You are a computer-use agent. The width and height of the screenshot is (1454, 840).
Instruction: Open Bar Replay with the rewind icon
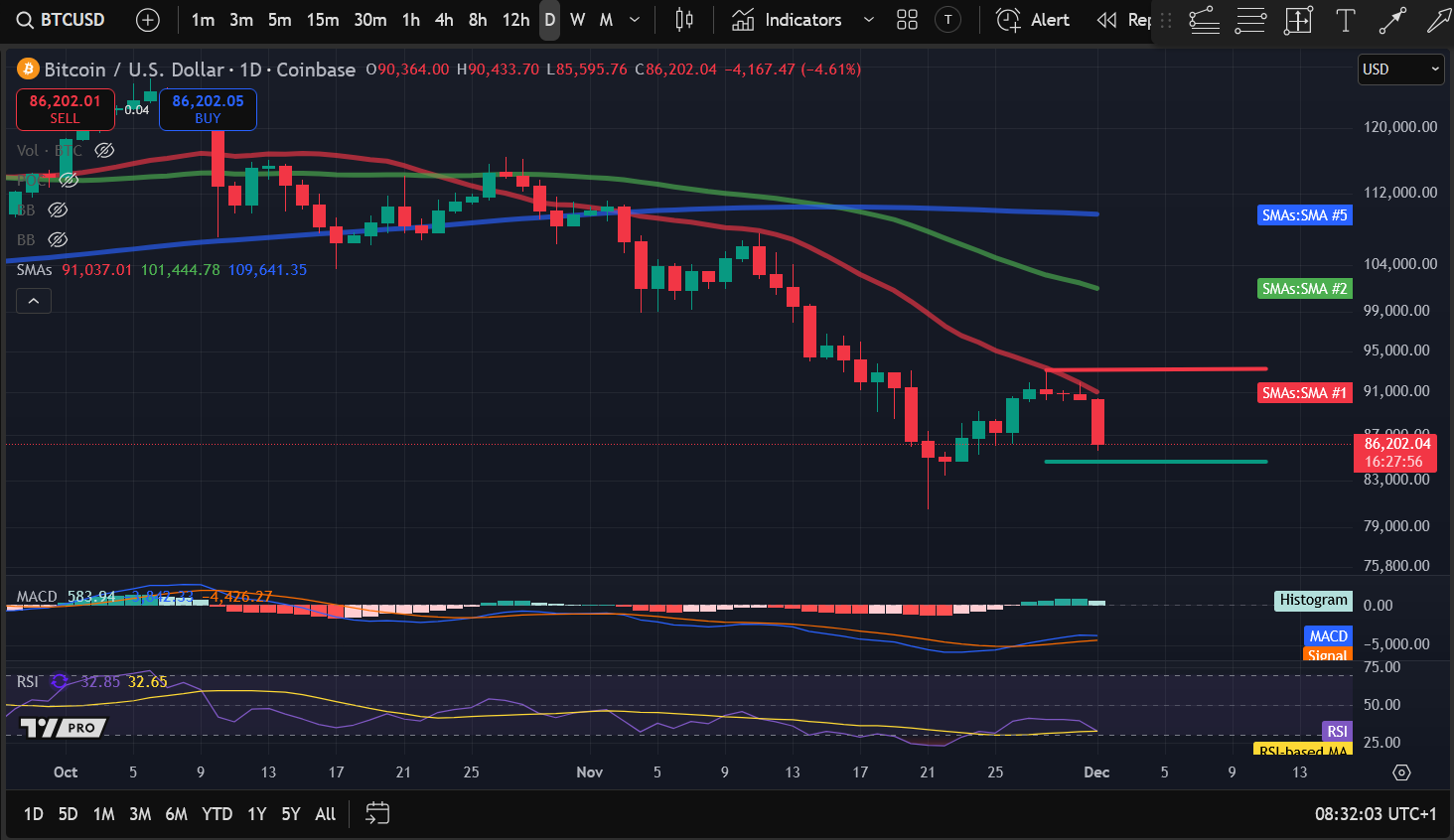pos(1105,20)
